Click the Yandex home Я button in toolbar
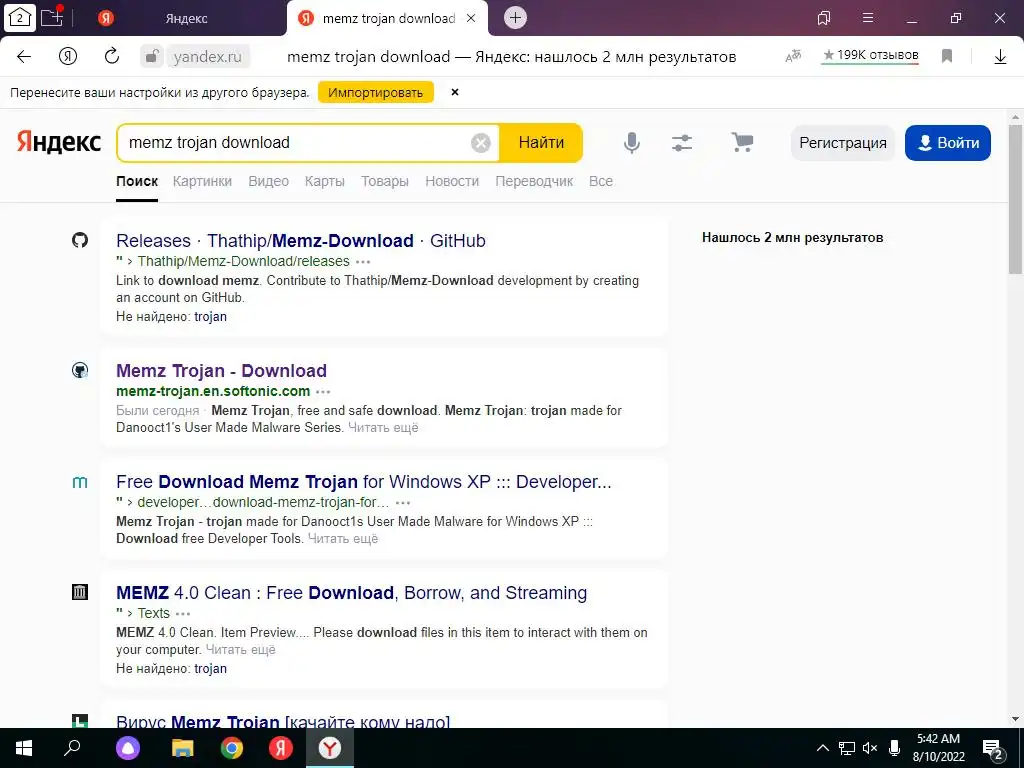1024x768 pixels. pyautogui.click(x=68, y=56)
